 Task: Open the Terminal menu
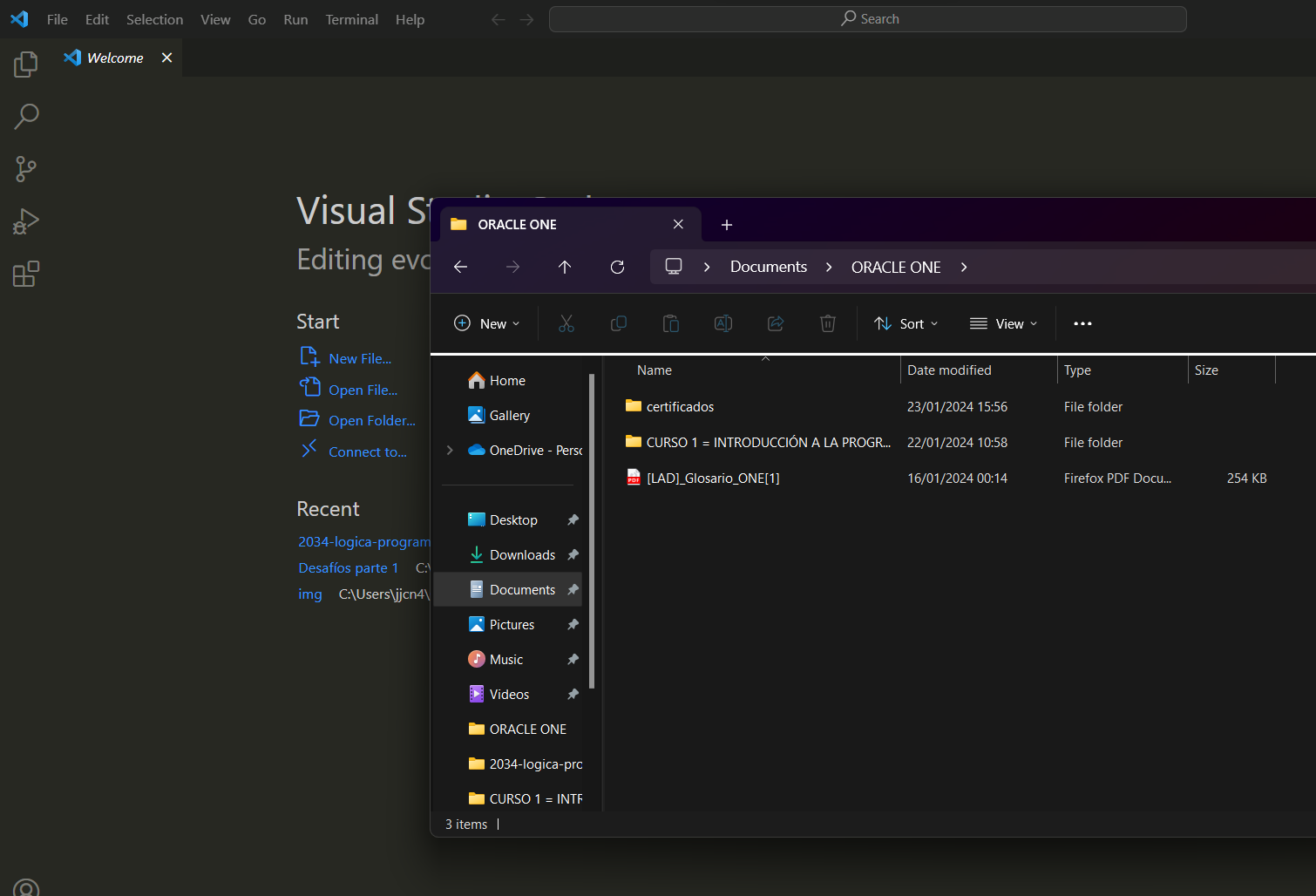(351, 19)
